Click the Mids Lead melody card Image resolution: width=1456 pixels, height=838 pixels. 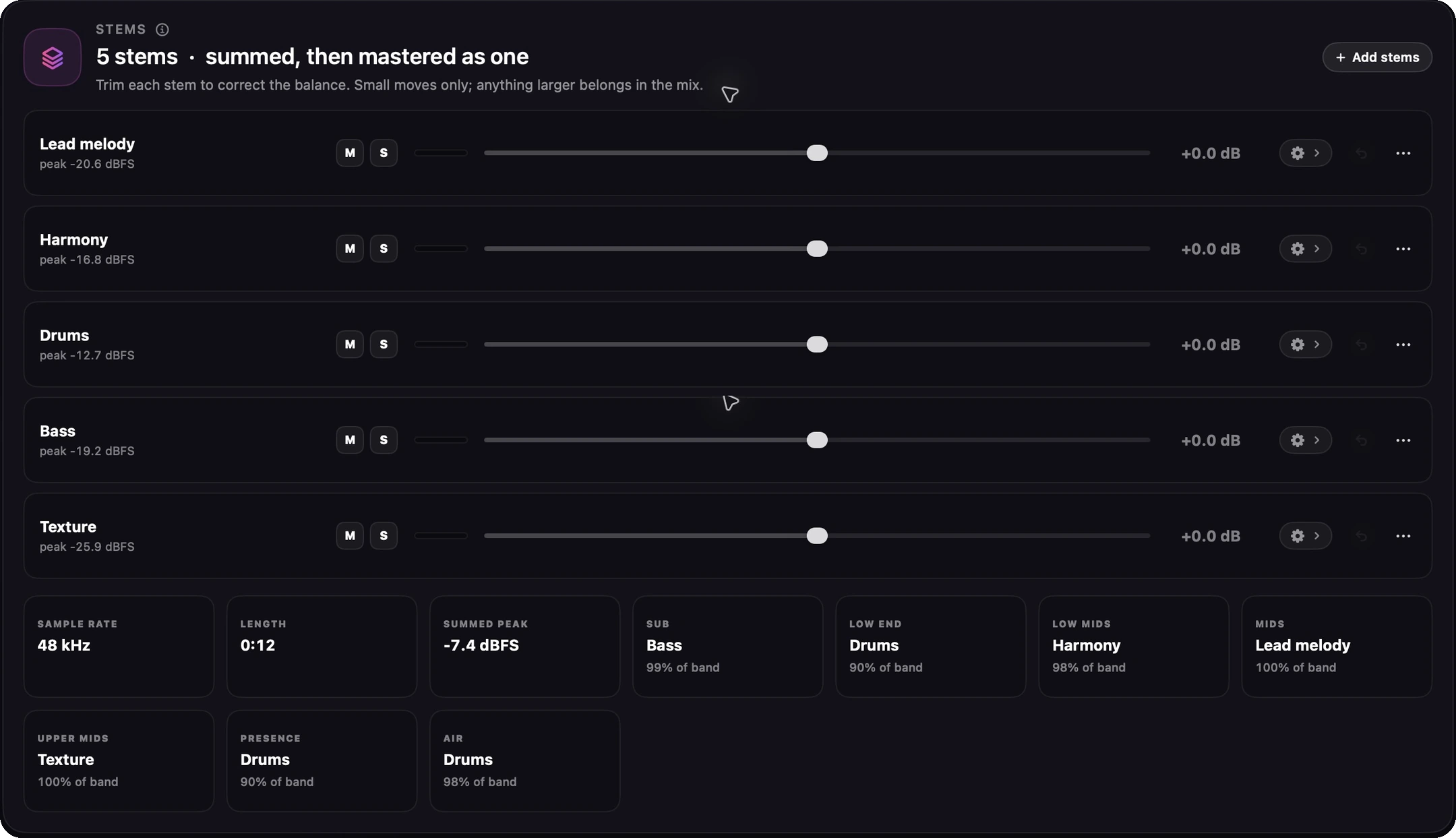pos(1337,647)
